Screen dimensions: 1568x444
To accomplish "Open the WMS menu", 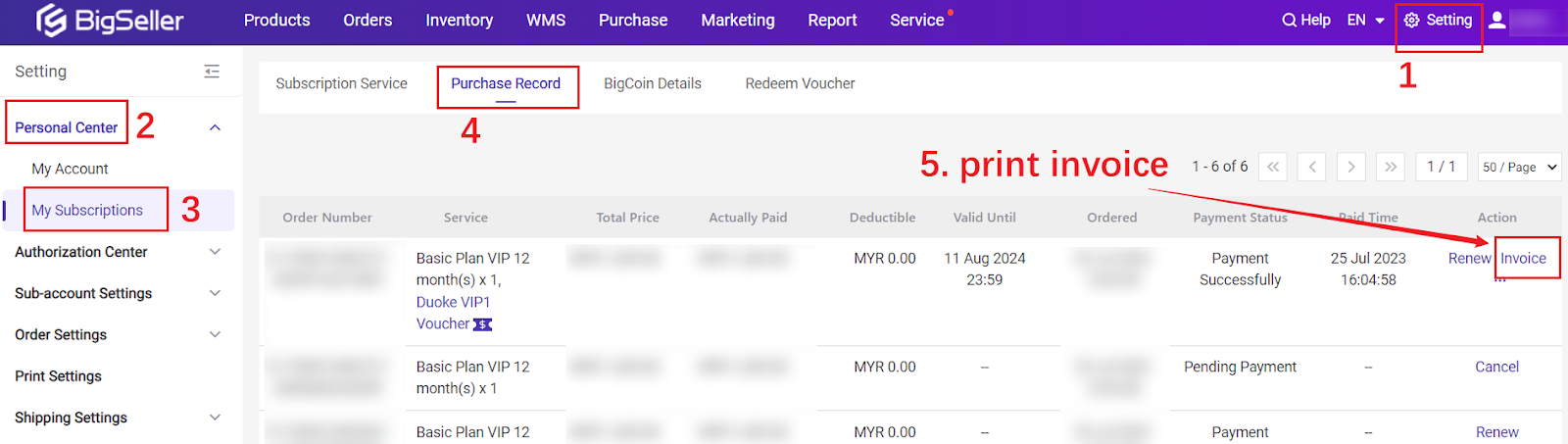I will click(546, 20).
